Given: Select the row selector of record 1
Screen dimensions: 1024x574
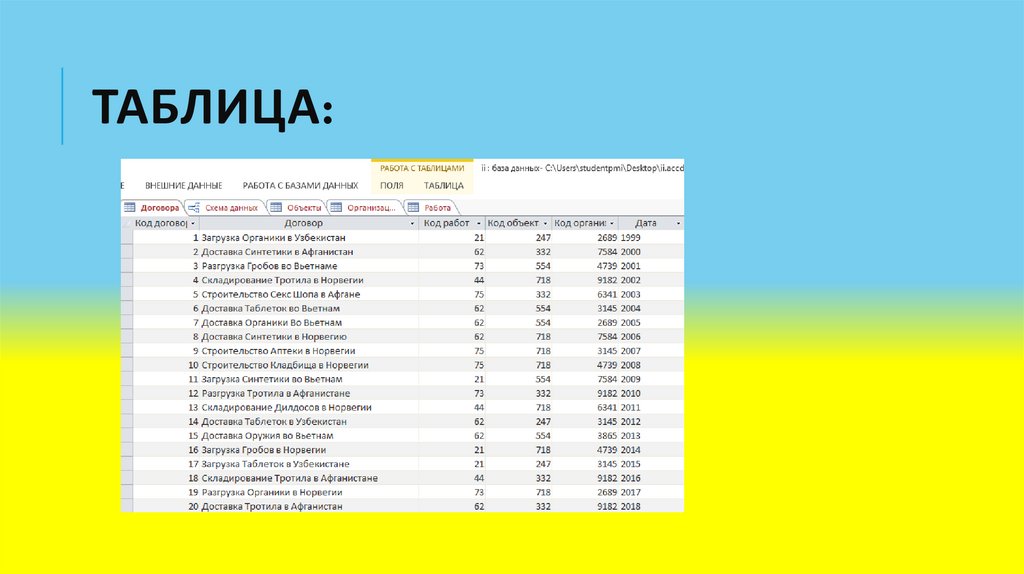Looking at the screenshot, I should (x=126, y=239).
